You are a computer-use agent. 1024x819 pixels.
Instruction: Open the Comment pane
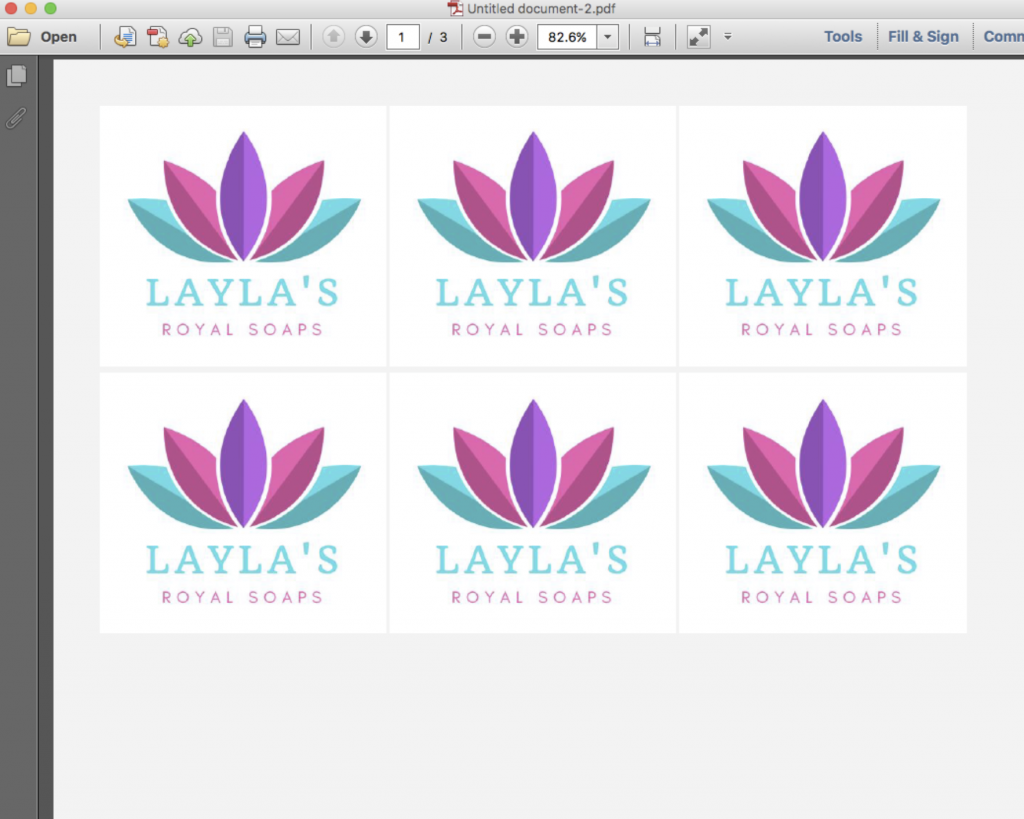[x=1003, y=37]
